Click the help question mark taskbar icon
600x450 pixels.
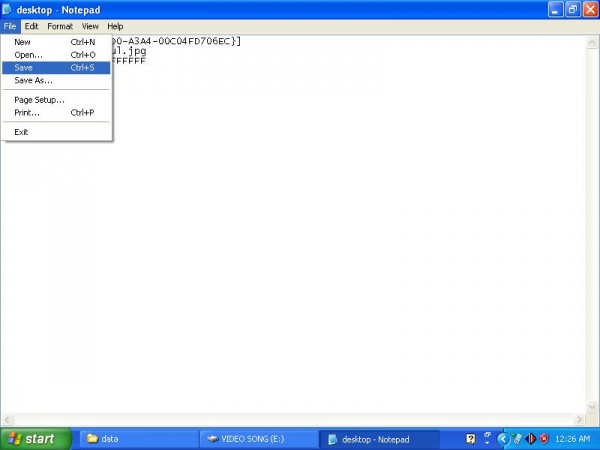(x=471, y=439)
